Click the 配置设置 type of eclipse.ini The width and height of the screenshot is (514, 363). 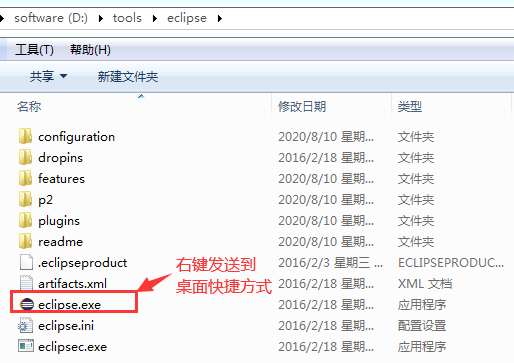(x=422, y=326)
